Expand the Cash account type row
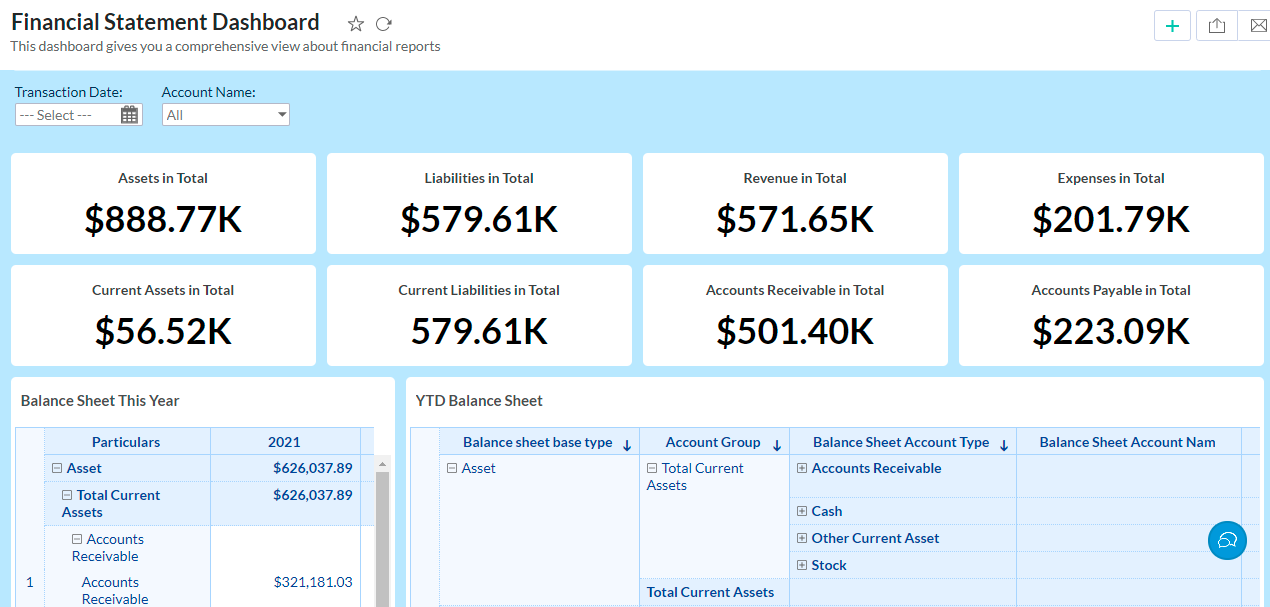 [x=802, y=511]
